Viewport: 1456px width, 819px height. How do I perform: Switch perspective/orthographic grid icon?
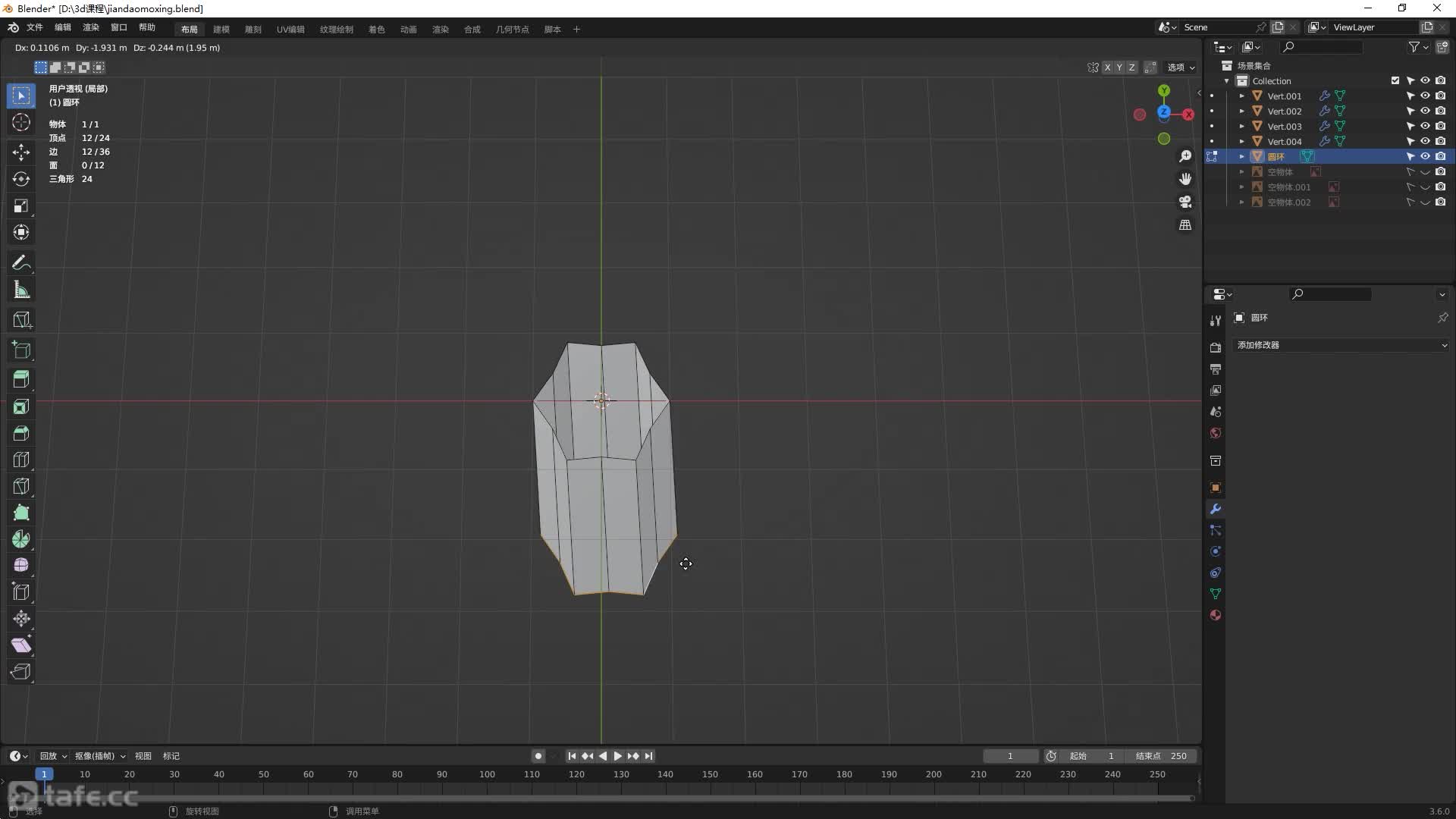click(x=1185, y=225)
